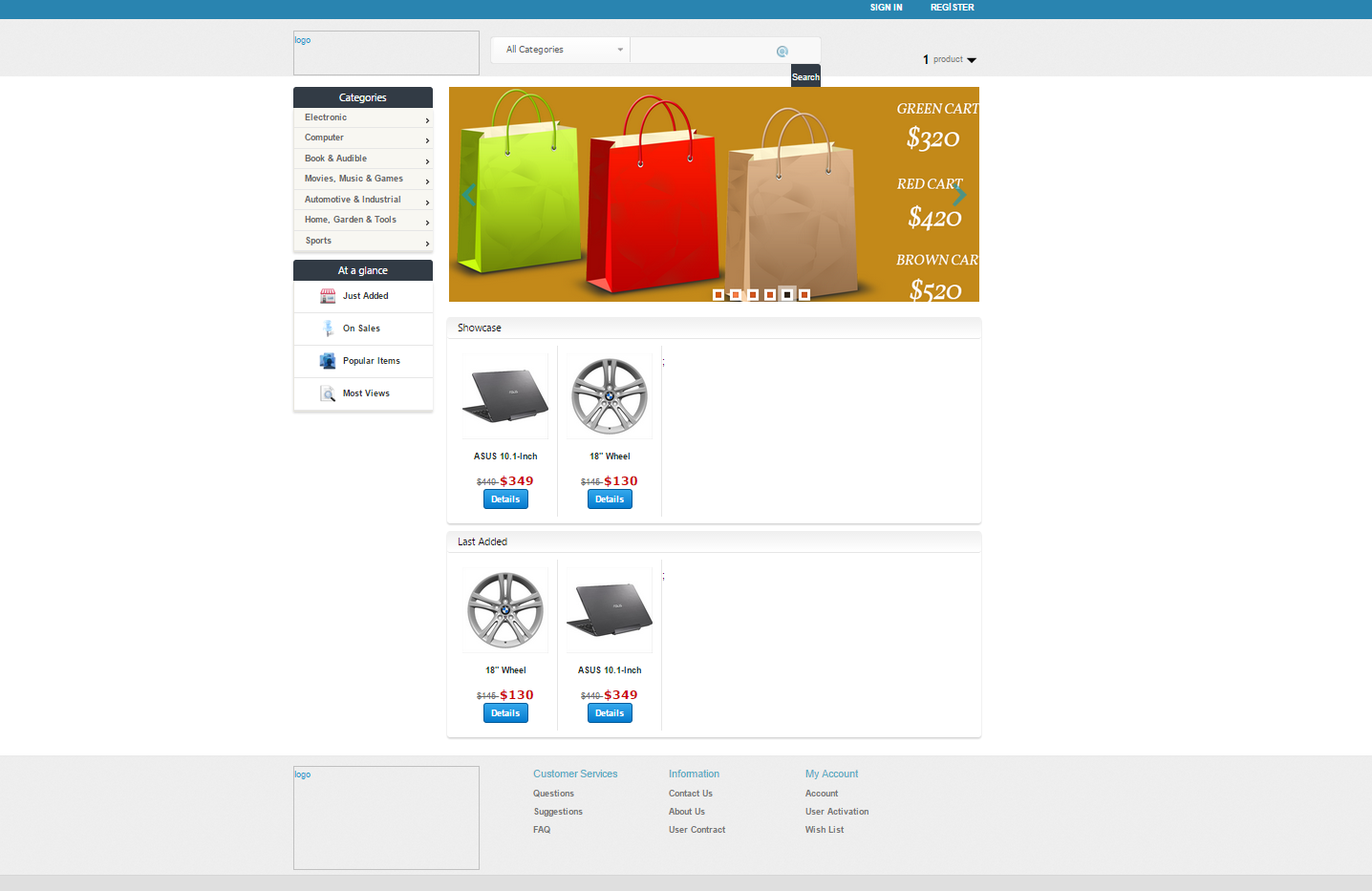
Task: Go to previous slide with left arrow
Action: 468,195
